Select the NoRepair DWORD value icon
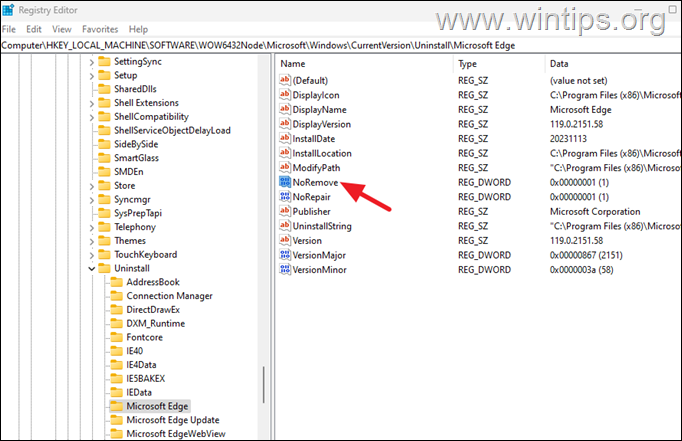Image resolution: width=682 pixels, height=441 pixels. (285, 197)
